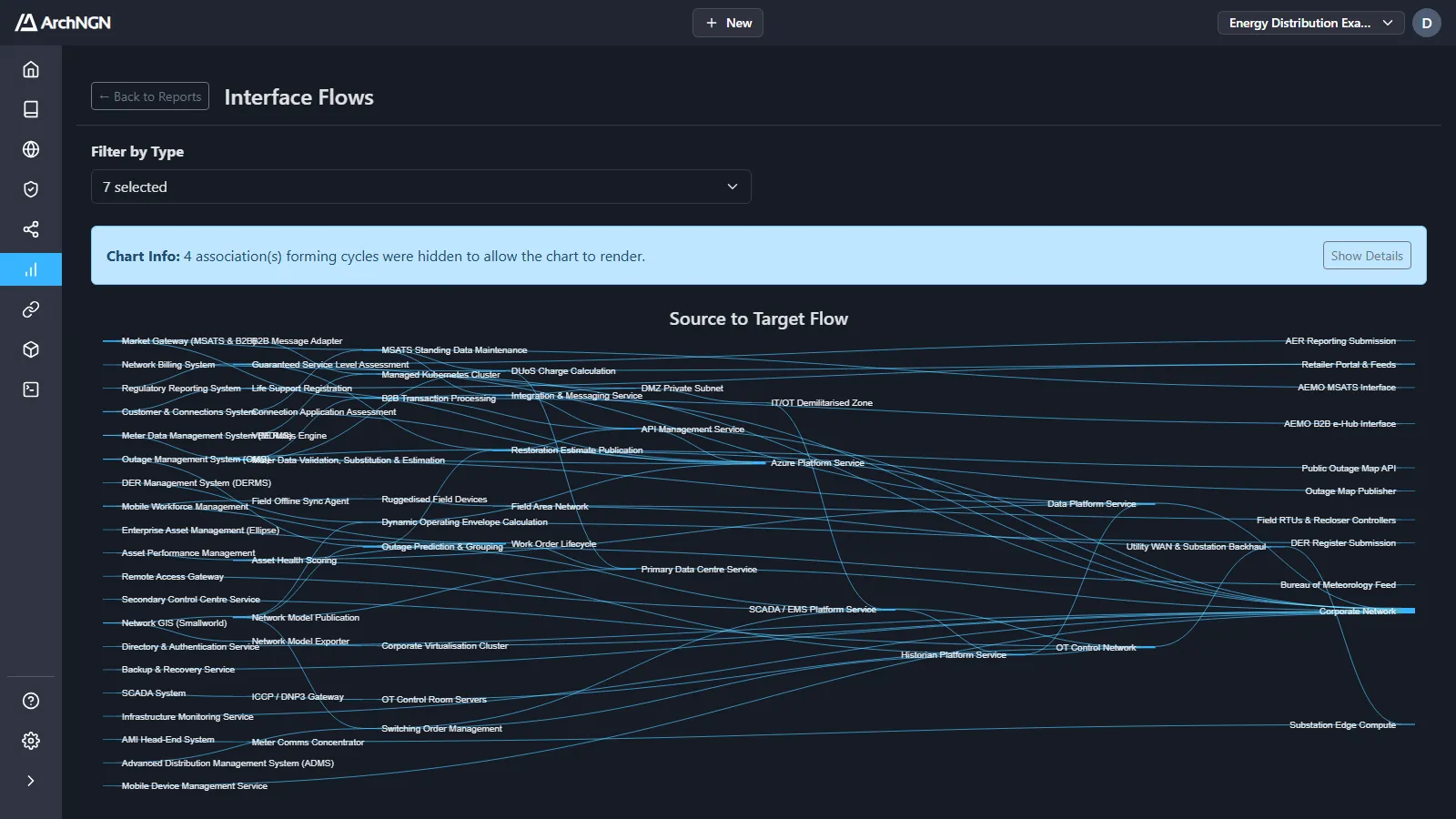The image size is (1456, 819).
Task: Select the Substation Edge Compute node
Action: coord(1342,725)
